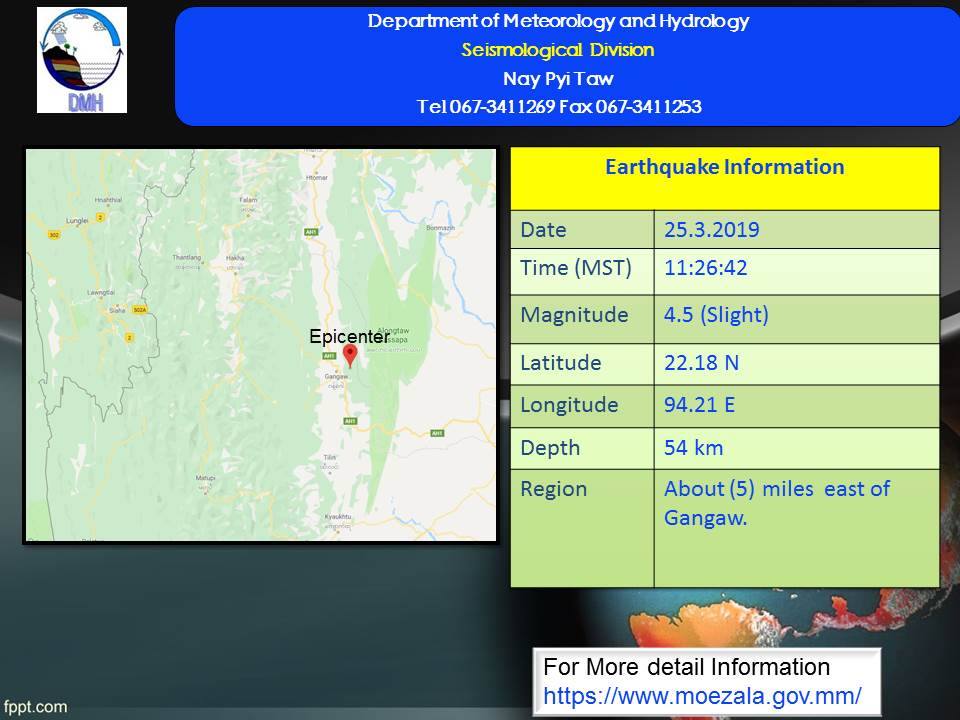Click the Epicenter text label on map

pyautogui.click(x=348, y=337)
